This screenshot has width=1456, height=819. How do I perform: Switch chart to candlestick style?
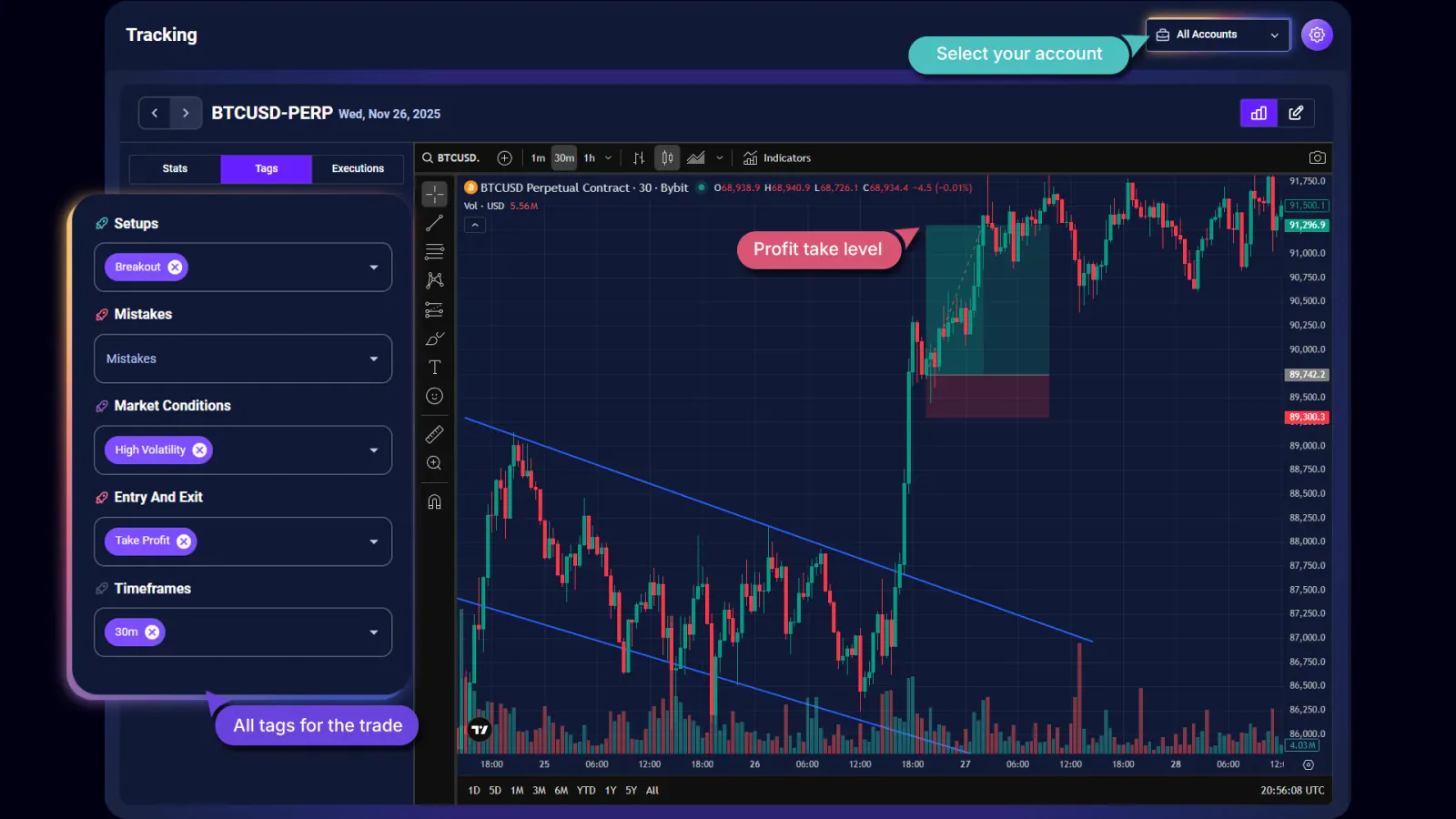coord(667,157)
